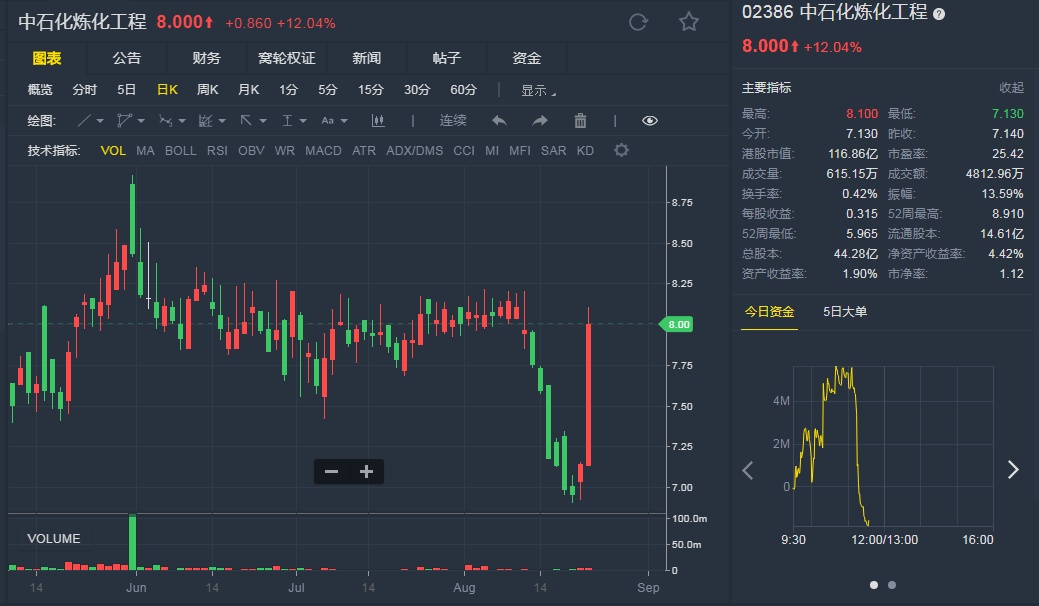1039x606 pixels.
Task: Select the polyline path drawing tool
Action: point(124,121)
